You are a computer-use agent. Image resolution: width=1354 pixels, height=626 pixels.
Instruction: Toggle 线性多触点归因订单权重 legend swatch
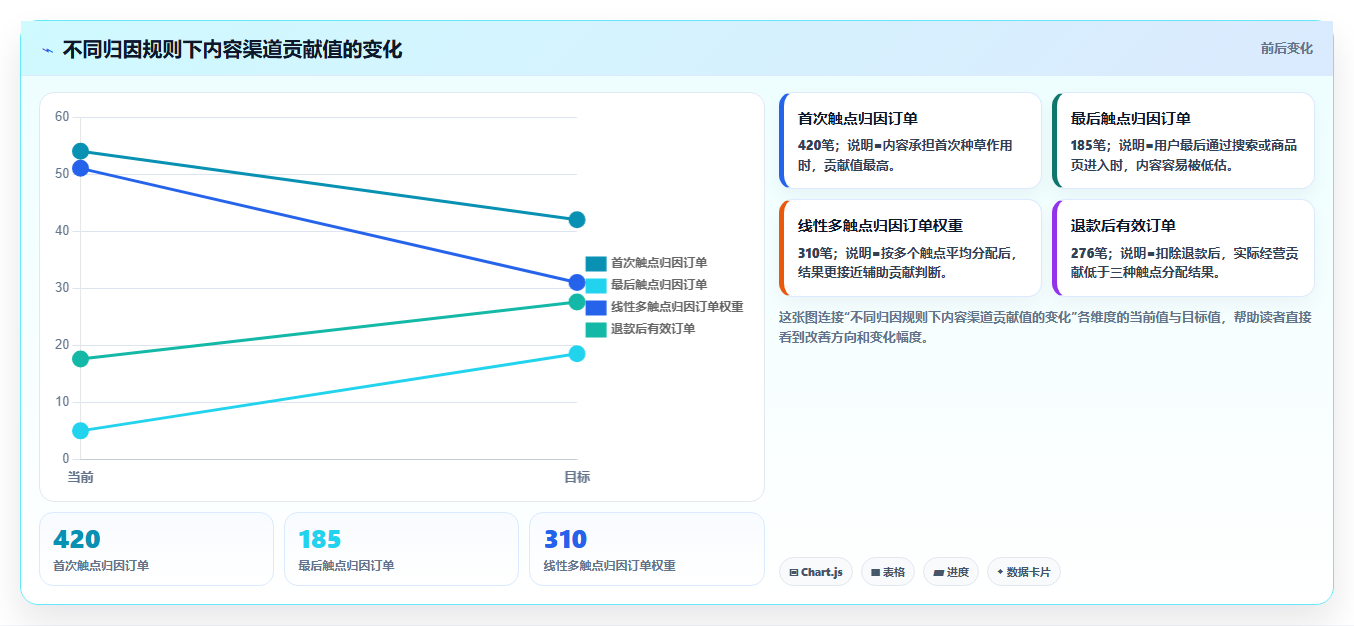coord(596,307)
